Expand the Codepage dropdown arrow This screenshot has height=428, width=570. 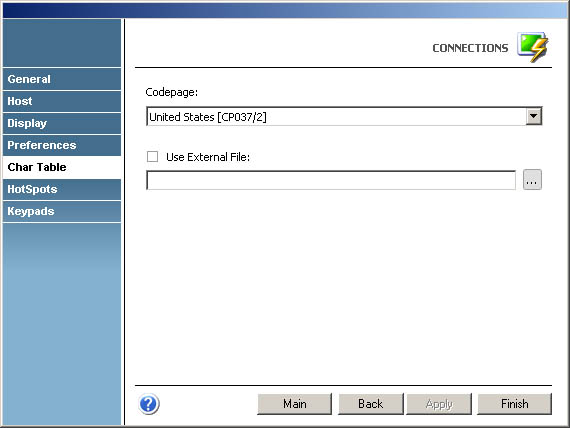534,116
